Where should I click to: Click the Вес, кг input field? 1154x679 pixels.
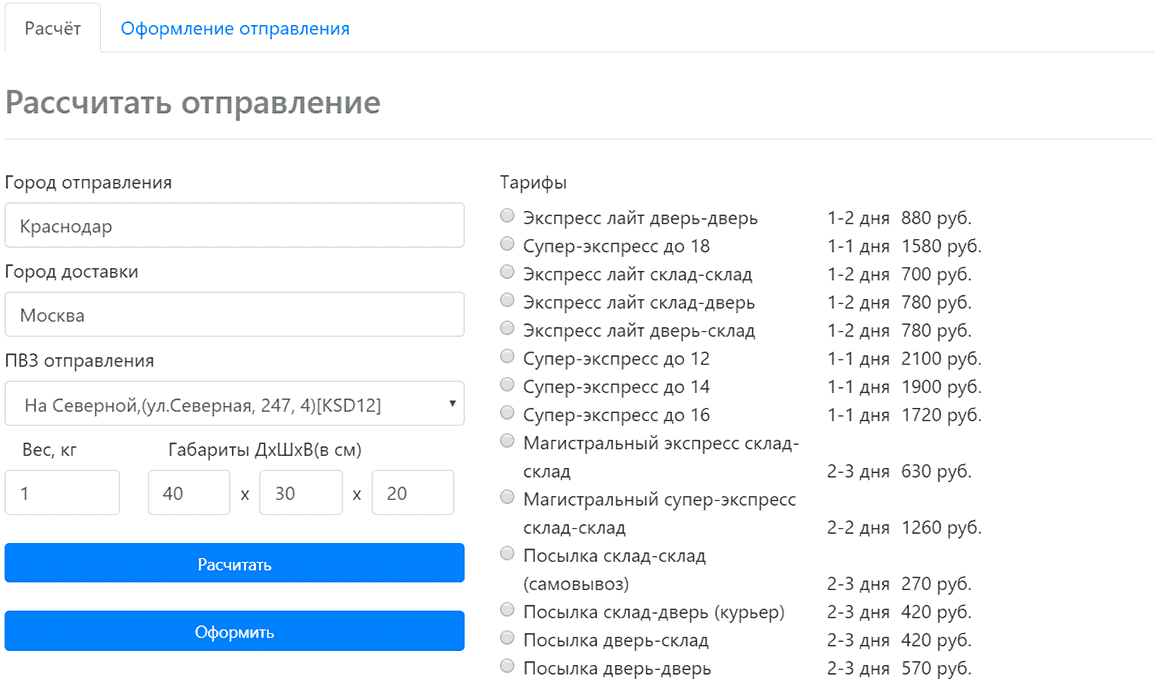pos(62,493)
